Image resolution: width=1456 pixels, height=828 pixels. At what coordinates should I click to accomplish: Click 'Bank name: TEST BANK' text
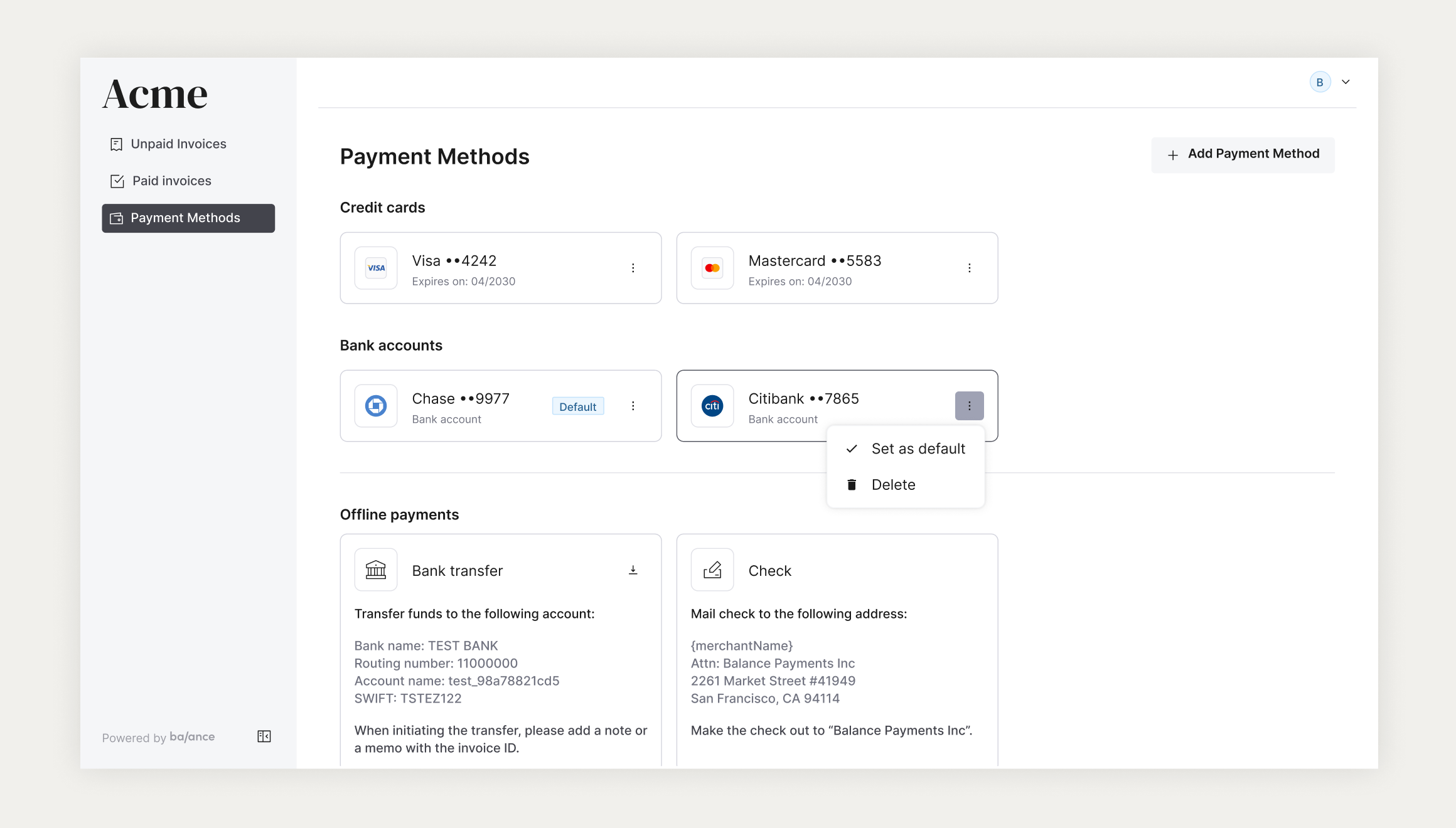click(x=426, y=646)
